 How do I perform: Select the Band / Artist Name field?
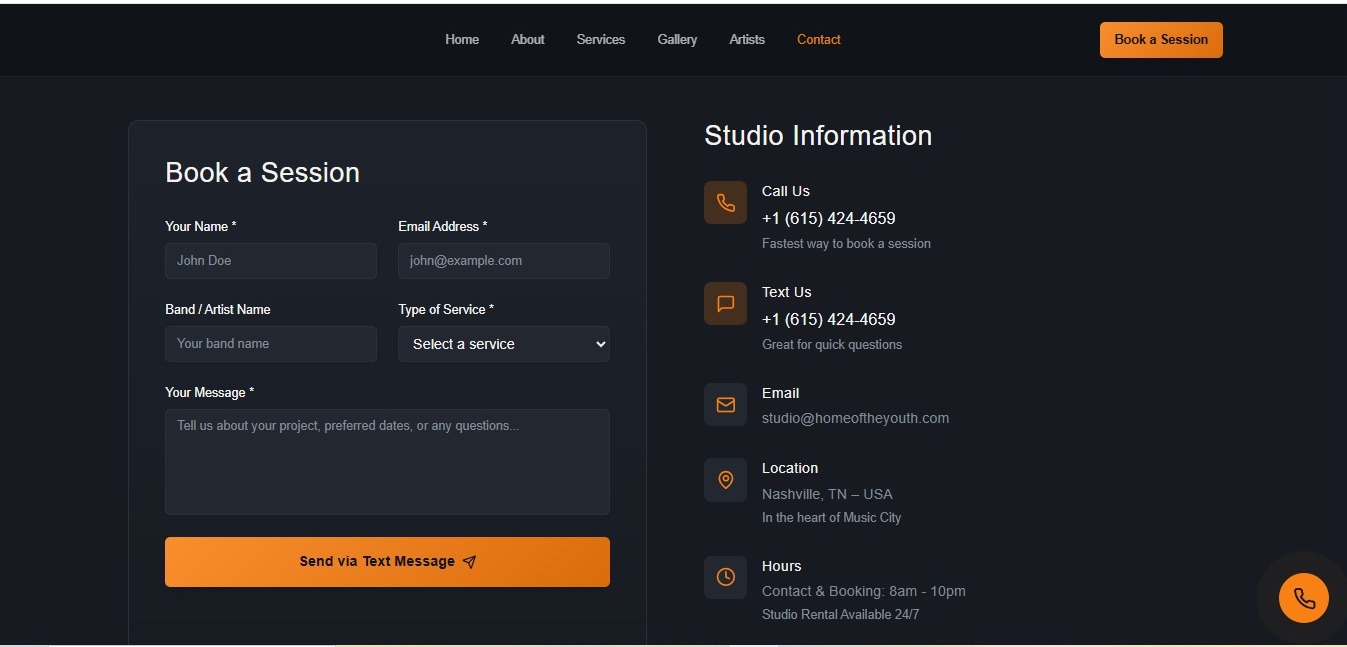click(x=270, y=344)
